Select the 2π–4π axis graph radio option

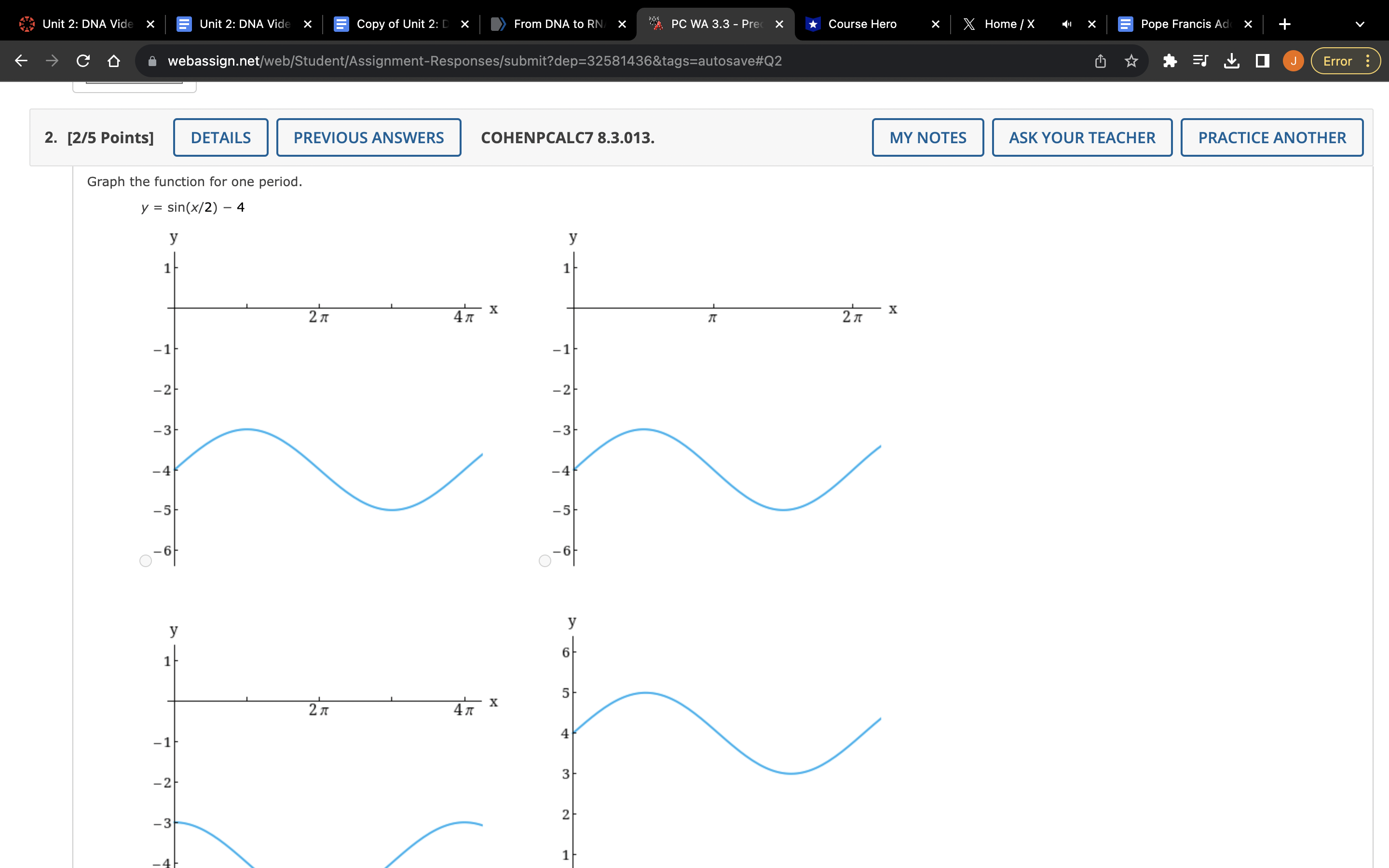click(x=146, y=561)
